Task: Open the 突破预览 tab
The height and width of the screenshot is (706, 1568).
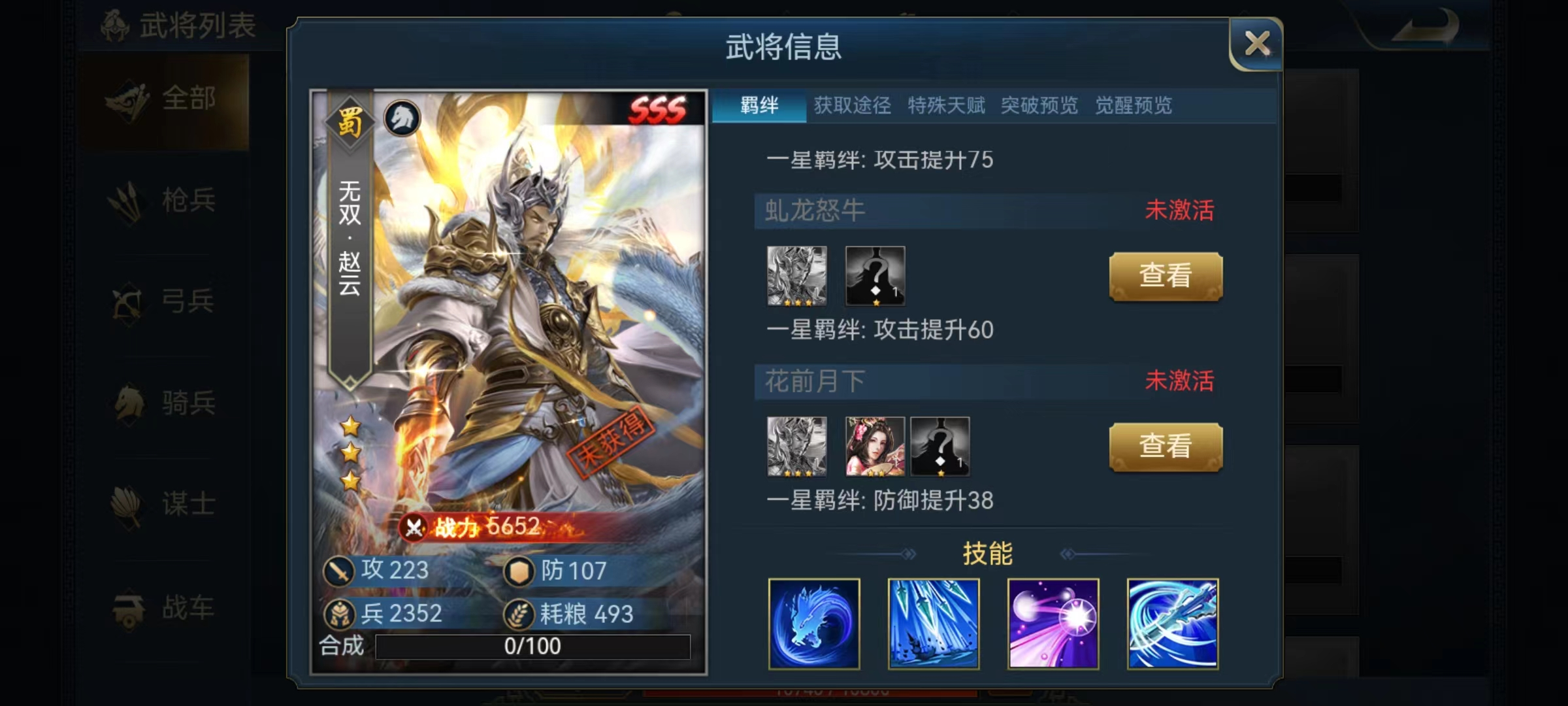Action: (1039, 105)
